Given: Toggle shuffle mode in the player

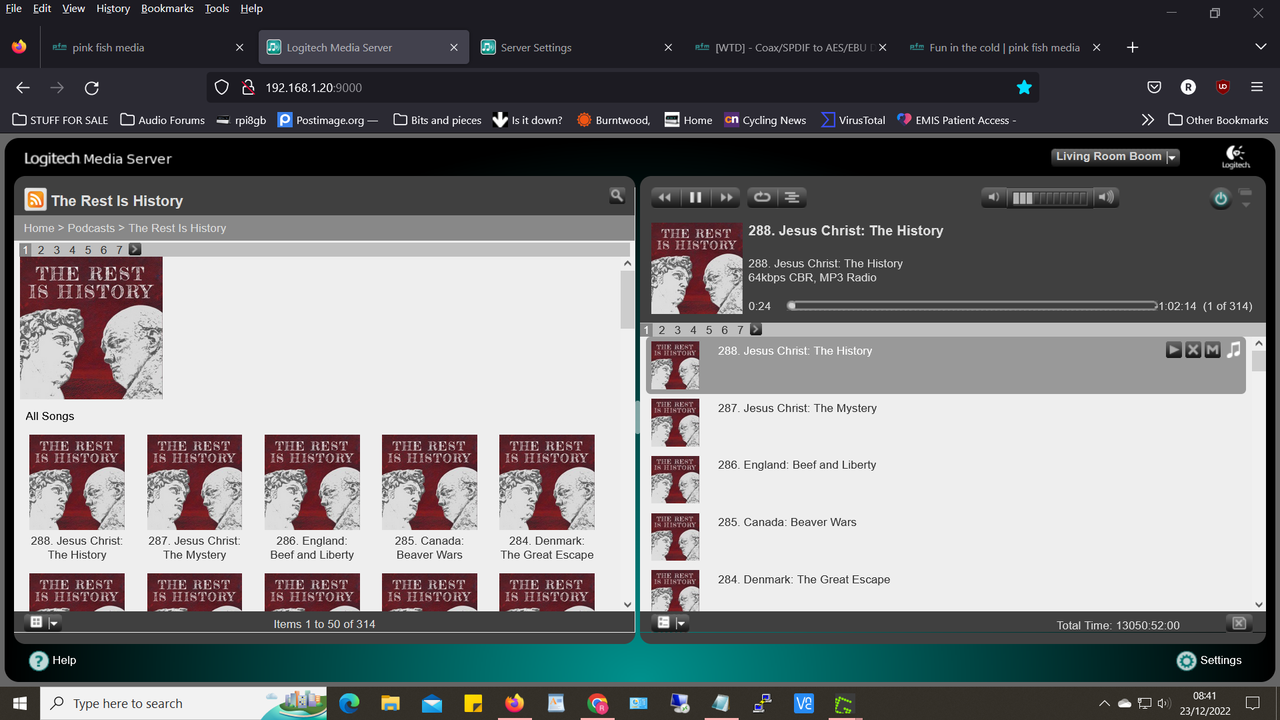Looking at the screenshot, I should click(791, 198).
